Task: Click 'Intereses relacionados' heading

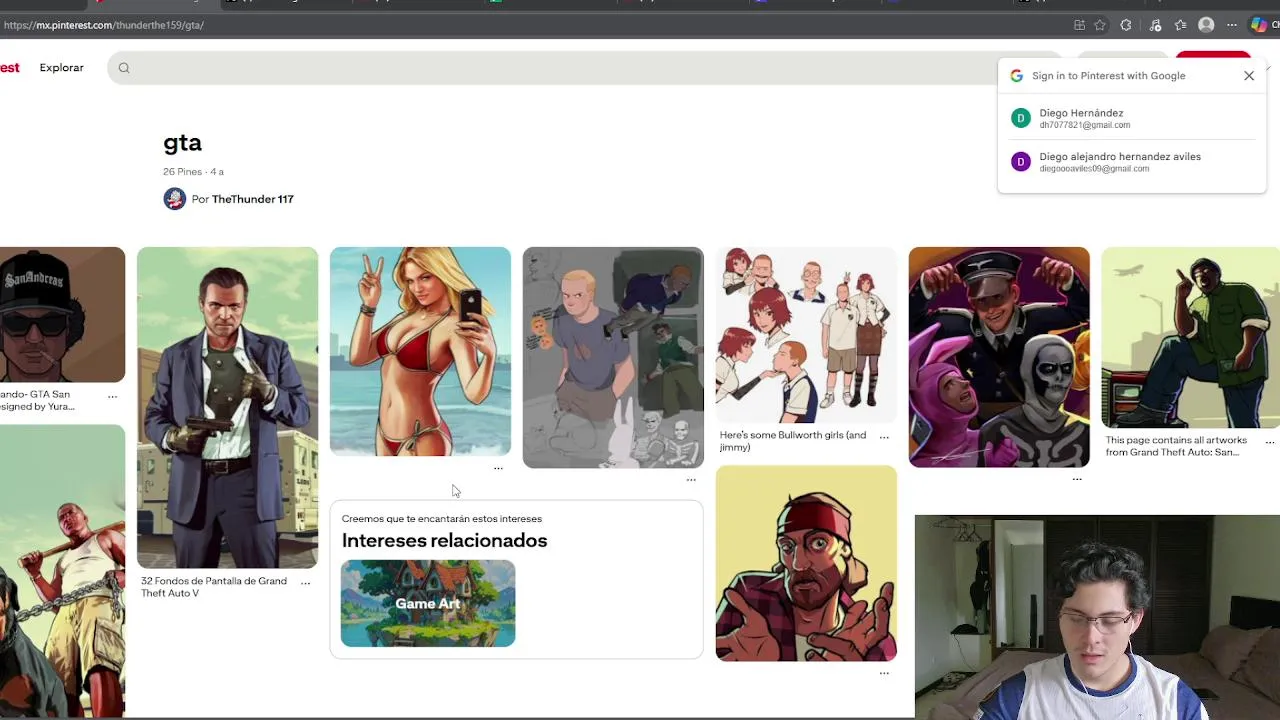Action: [x=444, y=540]
